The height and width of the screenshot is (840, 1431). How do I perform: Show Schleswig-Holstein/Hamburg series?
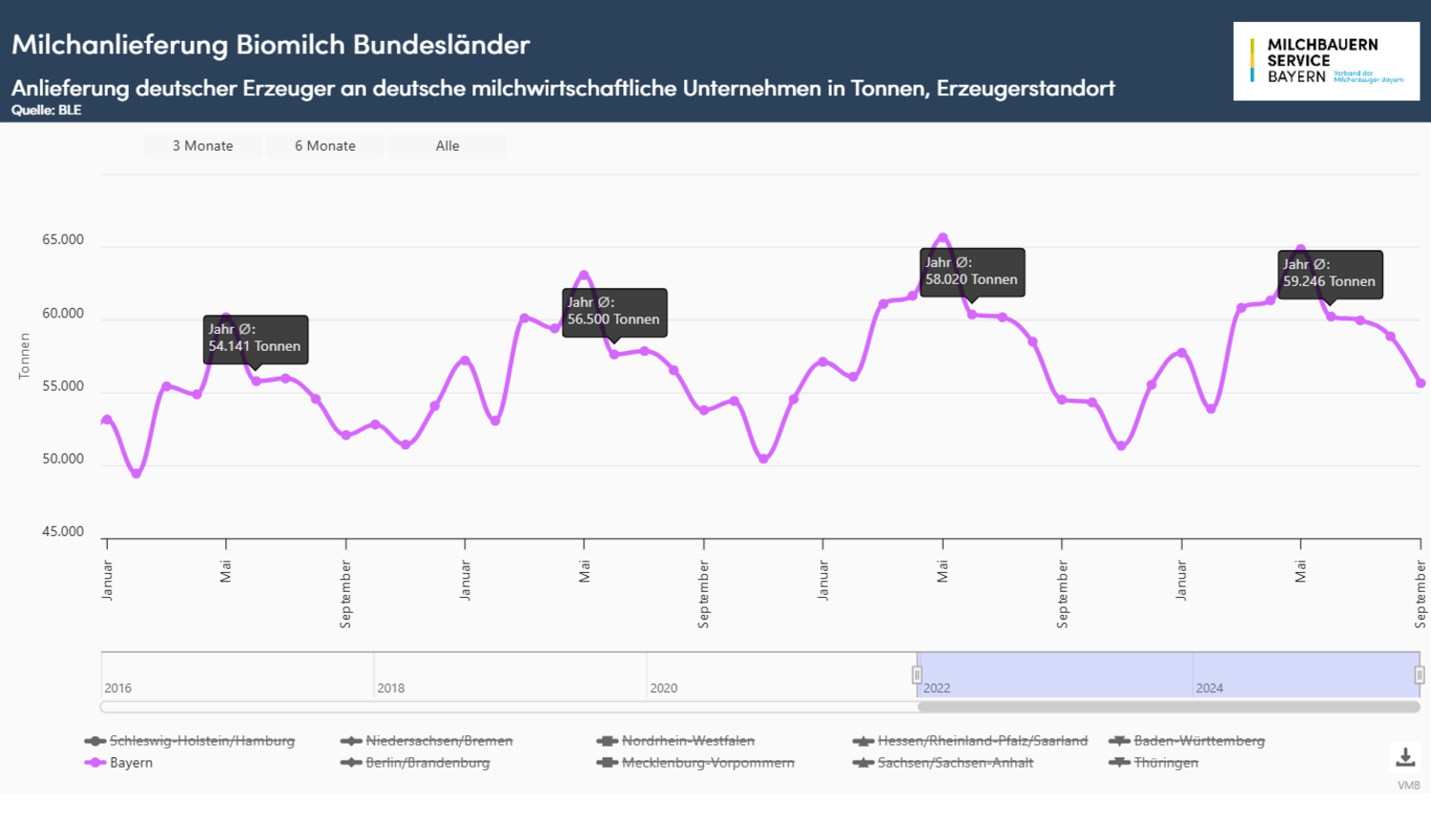(x=201, y=741)
